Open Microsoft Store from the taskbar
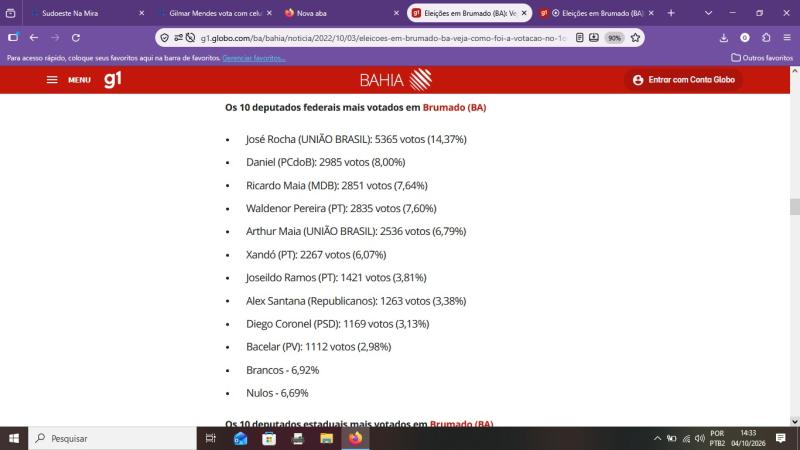Image resolution: width=800 pixels, height=450 pixels. click(x=269, y=438)
